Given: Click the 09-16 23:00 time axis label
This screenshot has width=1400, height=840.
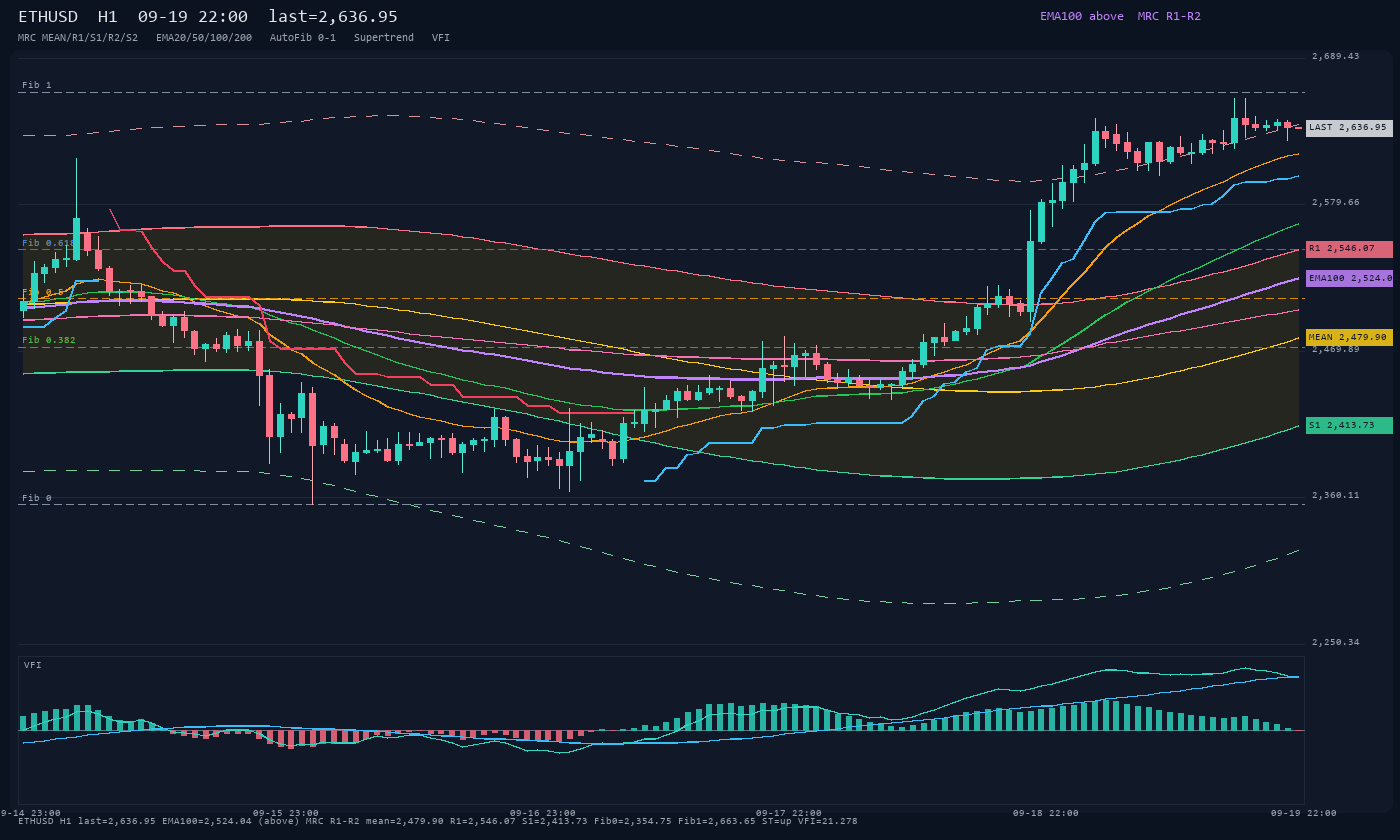Looking at the screenshot, I should click(543, 813).
